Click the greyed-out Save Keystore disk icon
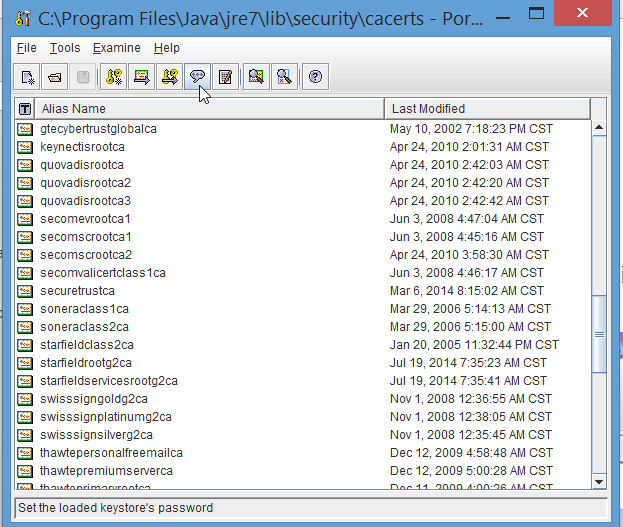 pyautogui.click(x=83, y=77)
